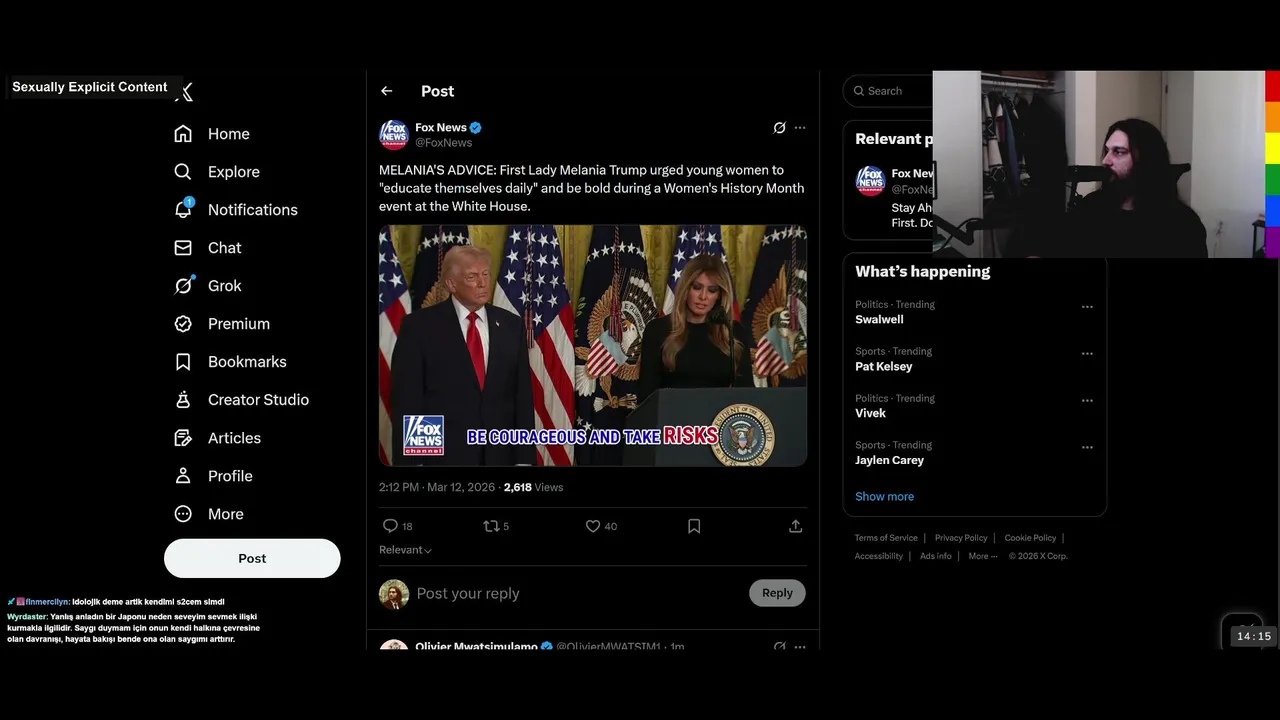Select Articles in the navigation menu

(234, 438)
